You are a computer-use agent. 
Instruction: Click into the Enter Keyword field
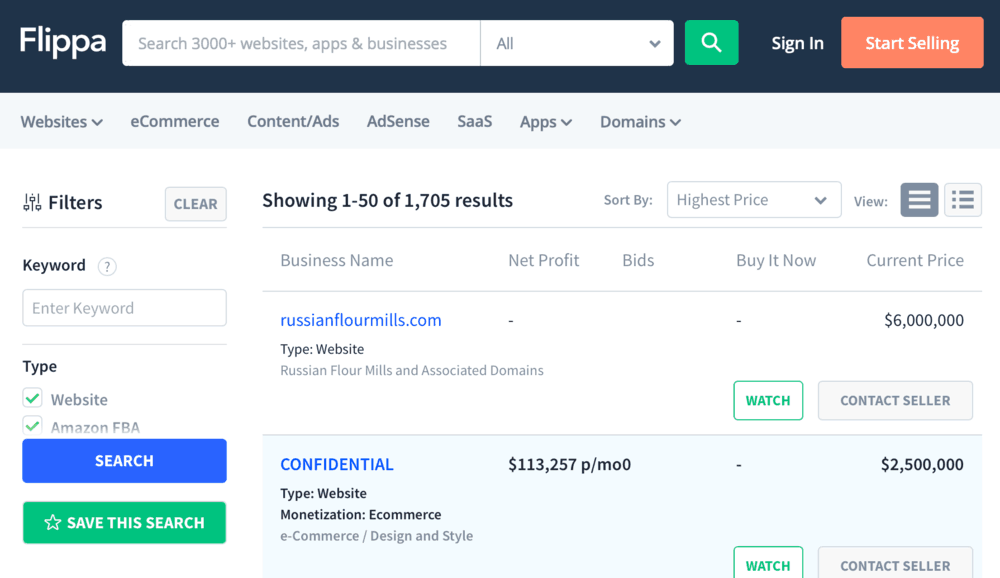[124, 308]
